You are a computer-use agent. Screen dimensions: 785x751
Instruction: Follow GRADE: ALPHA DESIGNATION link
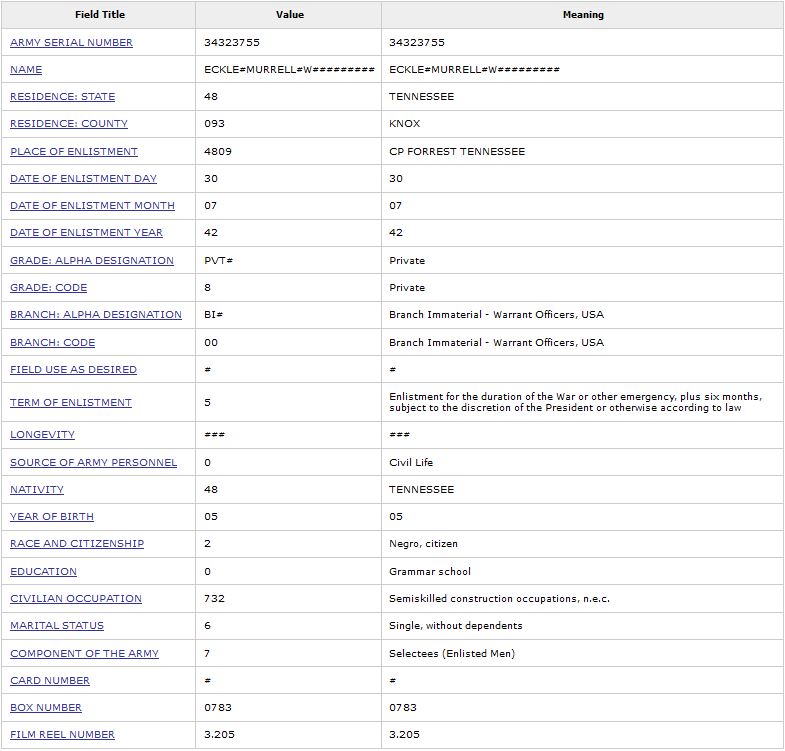tap(92, 261)
